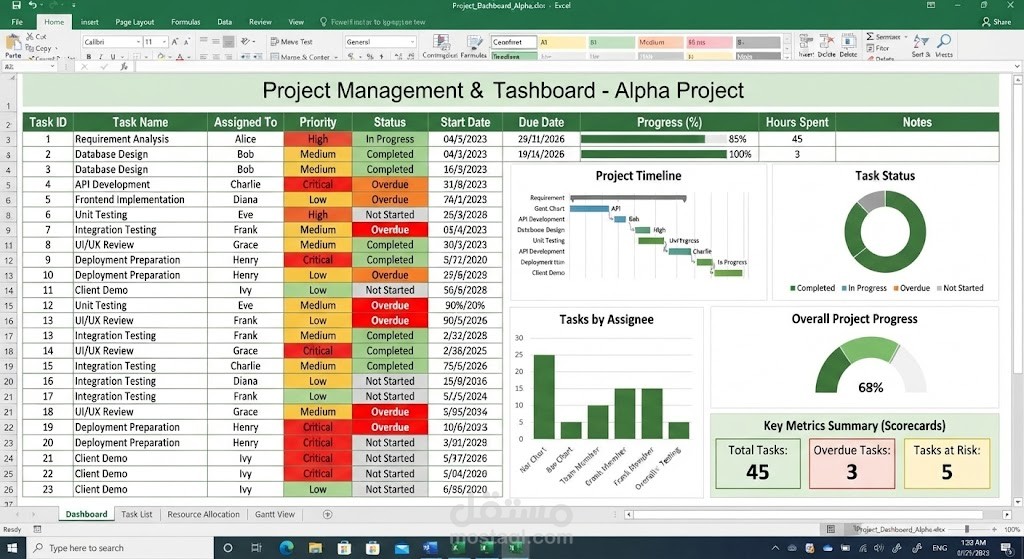Toggle Underline formatting button
The image size is (1024, 559).
tap(112, 57)
